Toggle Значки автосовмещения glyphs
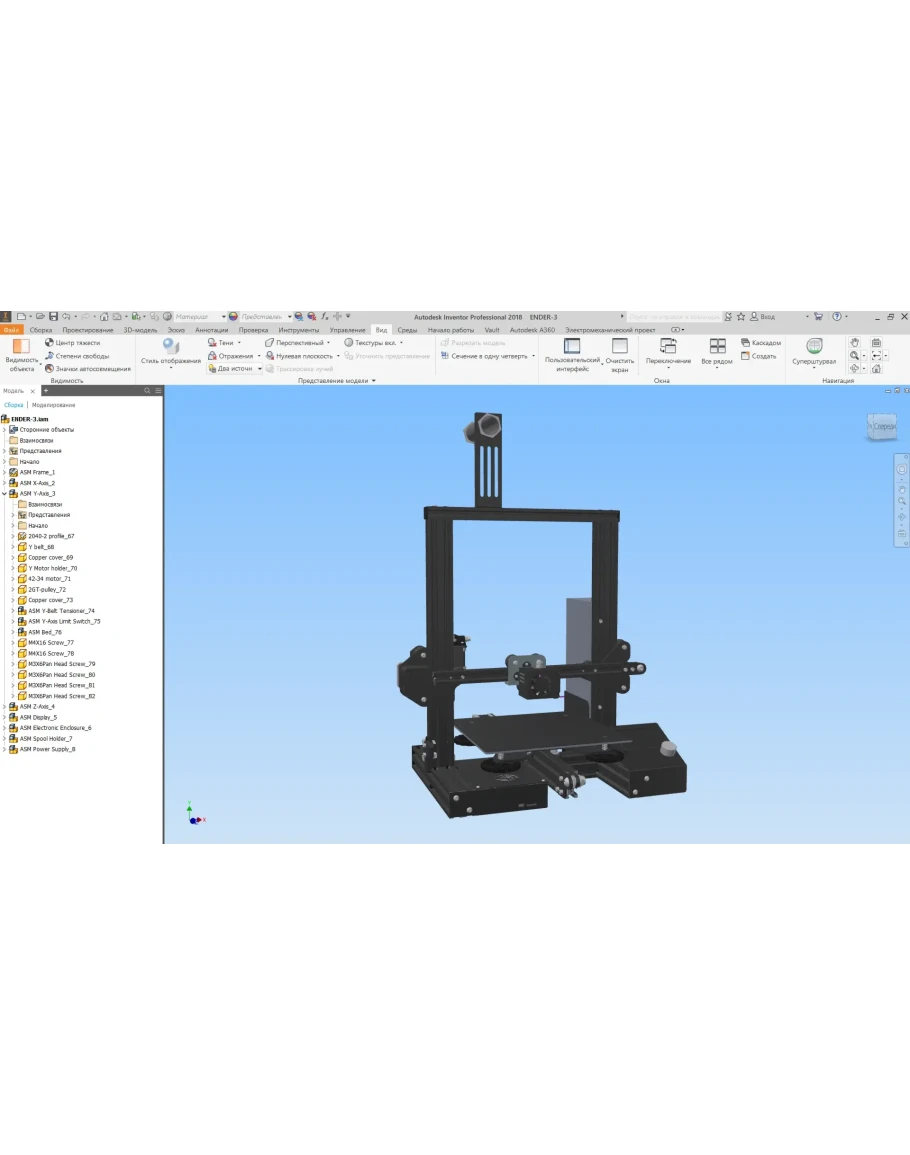This screenshot has width=910, height=1155. click(x=49, y=369)
